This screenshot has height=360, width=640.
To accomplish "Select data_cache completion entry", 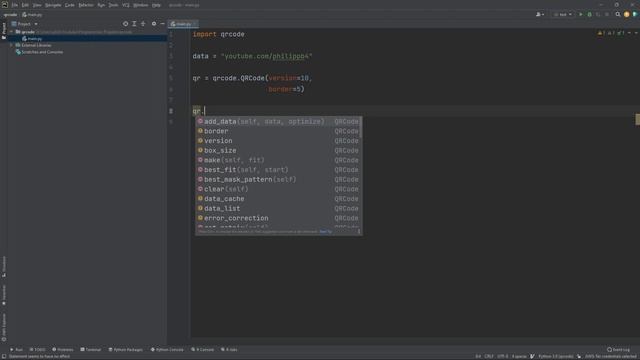I will [278, 199].
